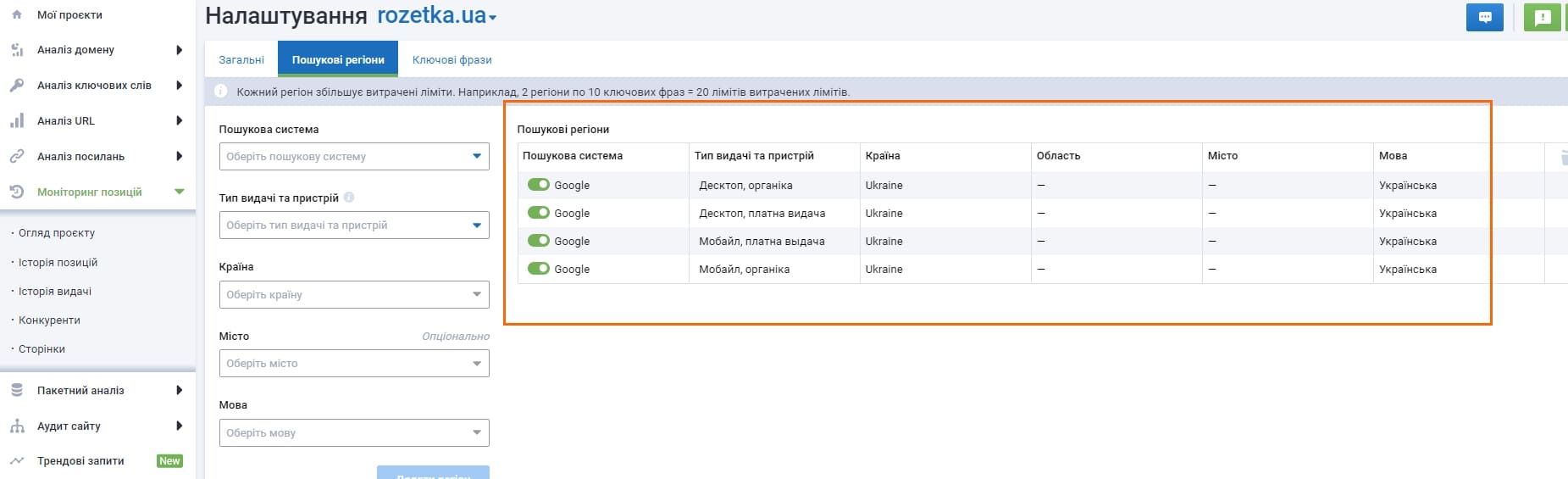
Task: Open the rozetka.ua project dropdown
Action: pos(436,16)
